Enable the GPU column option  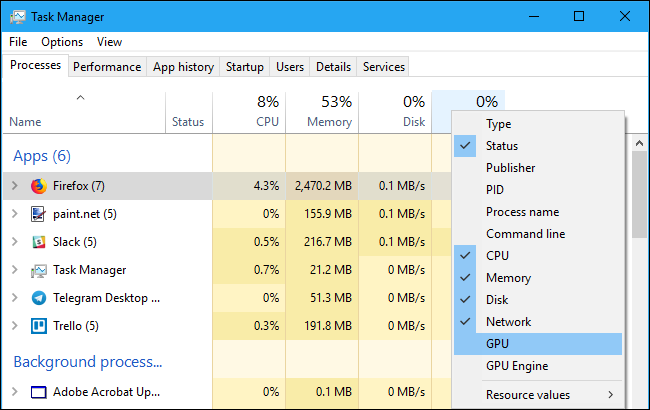click(498, 344)
